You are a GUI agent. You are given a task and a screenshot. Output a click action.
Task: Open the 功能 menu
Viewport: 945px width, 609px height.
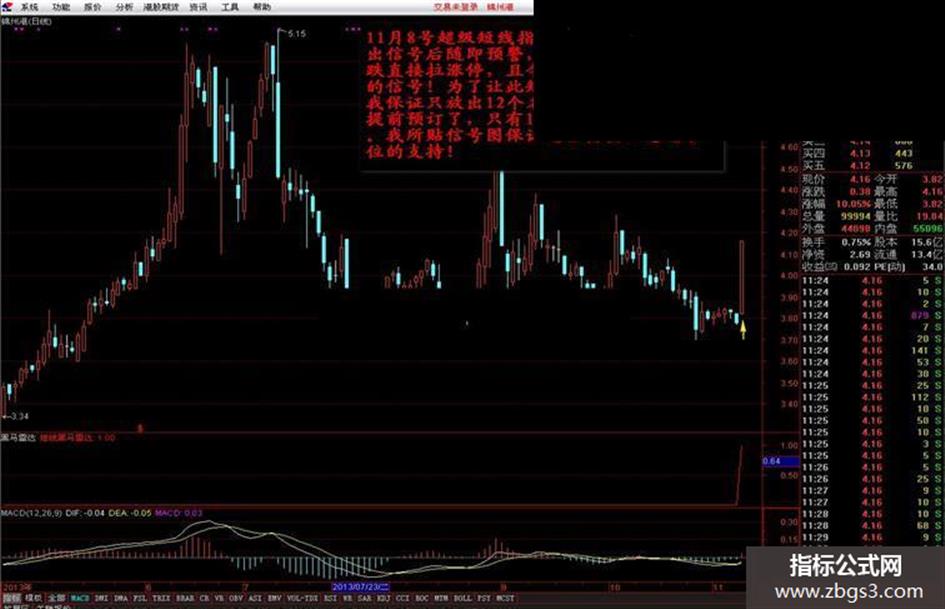coord(61,7)
